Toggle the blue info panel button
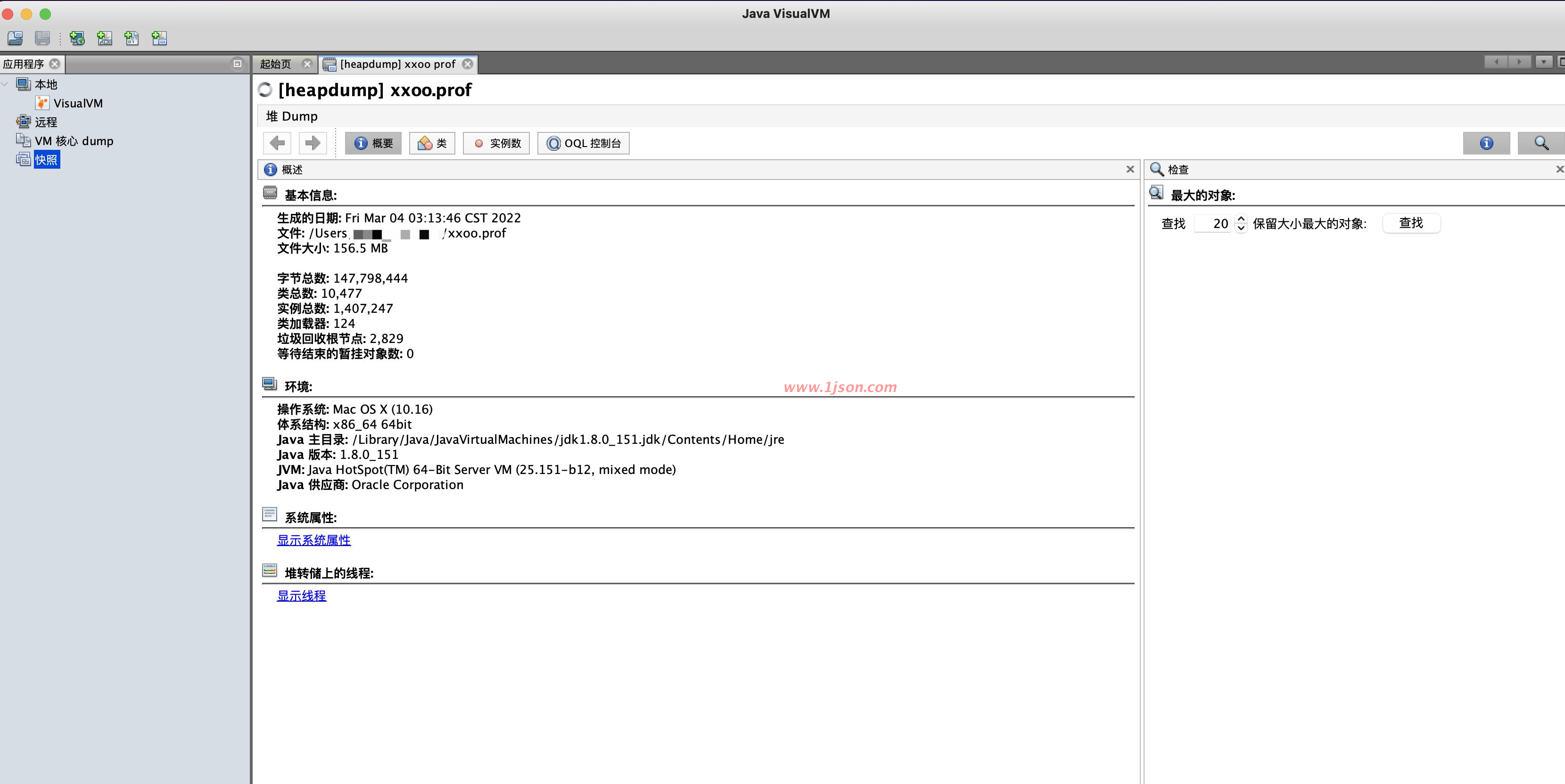 pyautogui.click(x=1486, y=143)
